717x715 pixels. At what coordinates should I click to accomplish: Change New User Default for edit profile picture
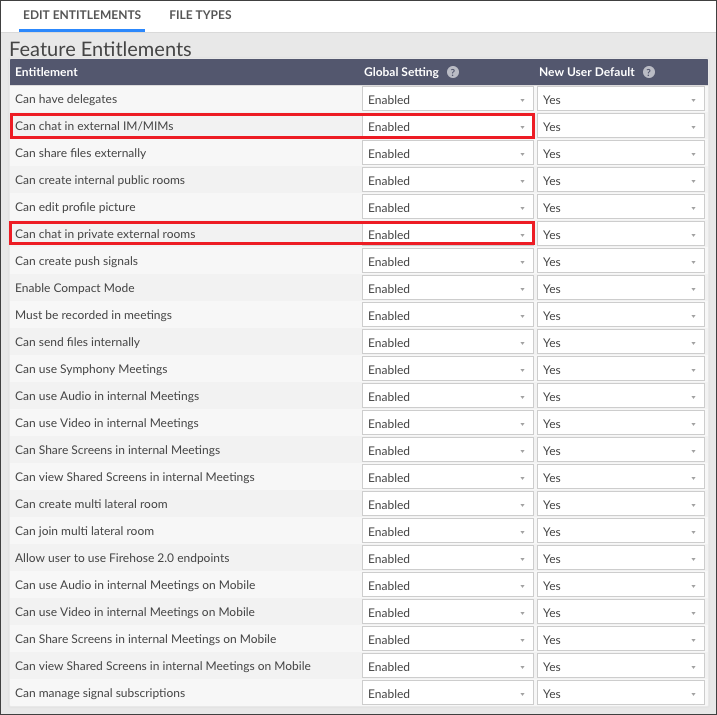pyautogui.click(x=621, y=208)
